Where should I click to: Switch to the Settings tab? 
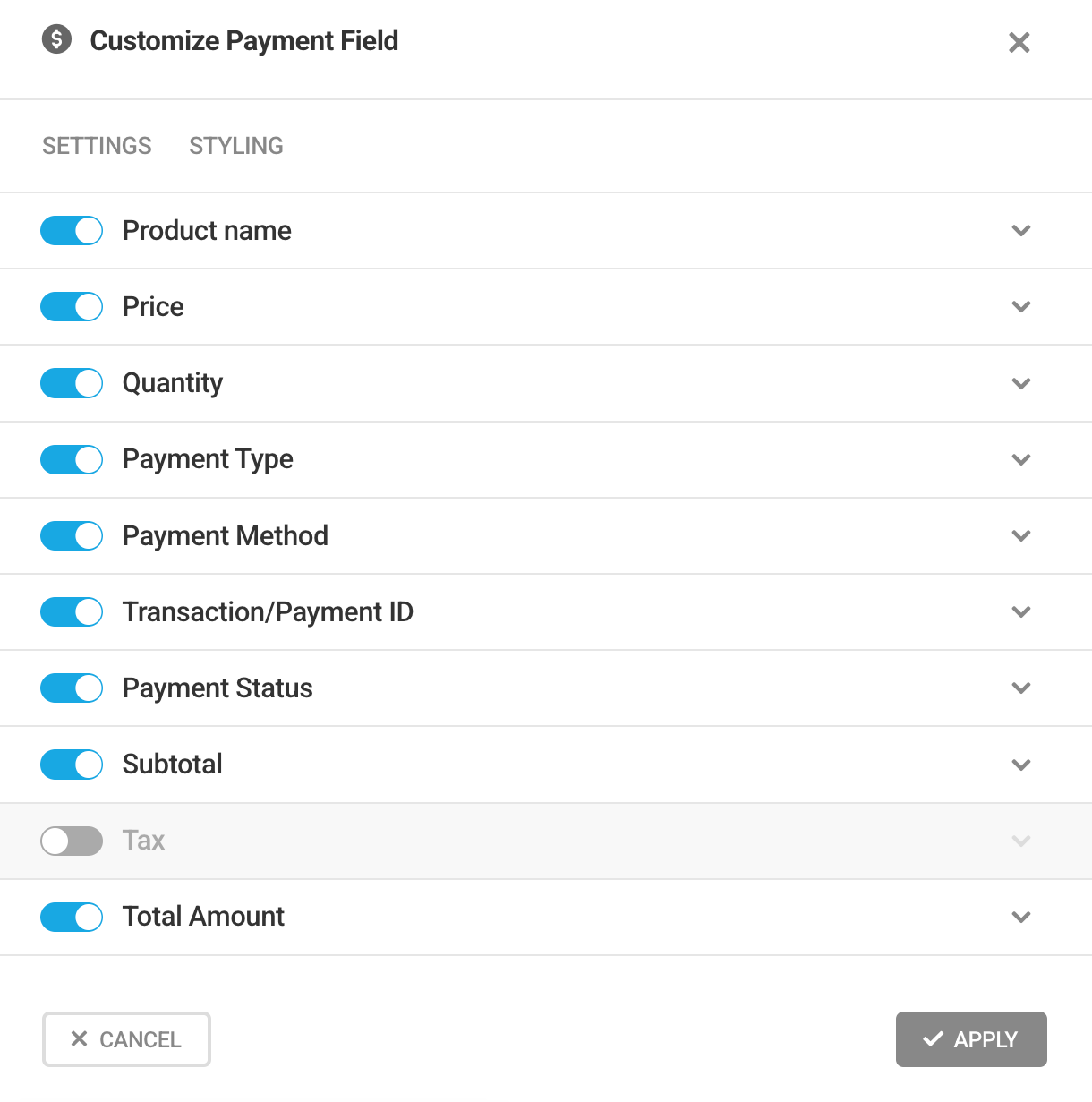pos(97,146)
